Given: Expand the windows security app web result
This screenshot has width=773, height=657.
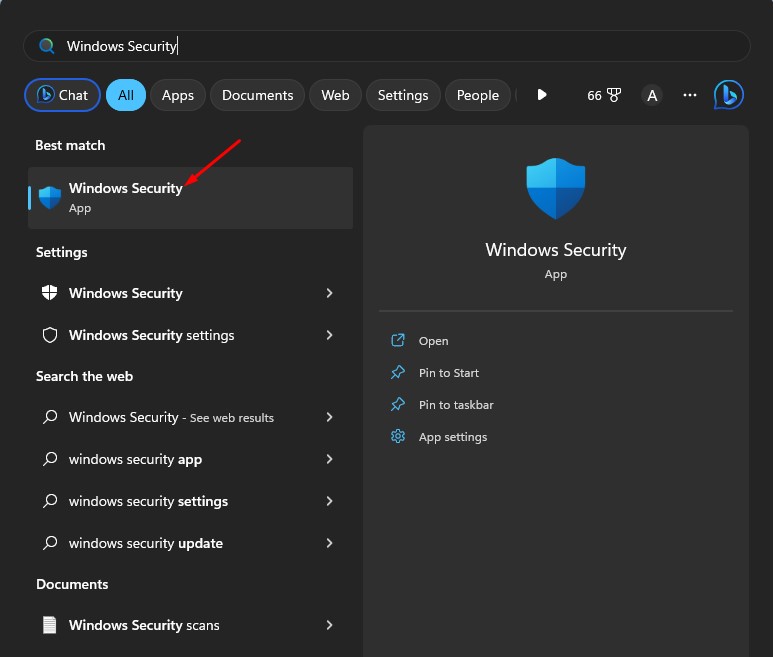Looking at the screenshot, I should pyautogui.click(x=330, y=459).
